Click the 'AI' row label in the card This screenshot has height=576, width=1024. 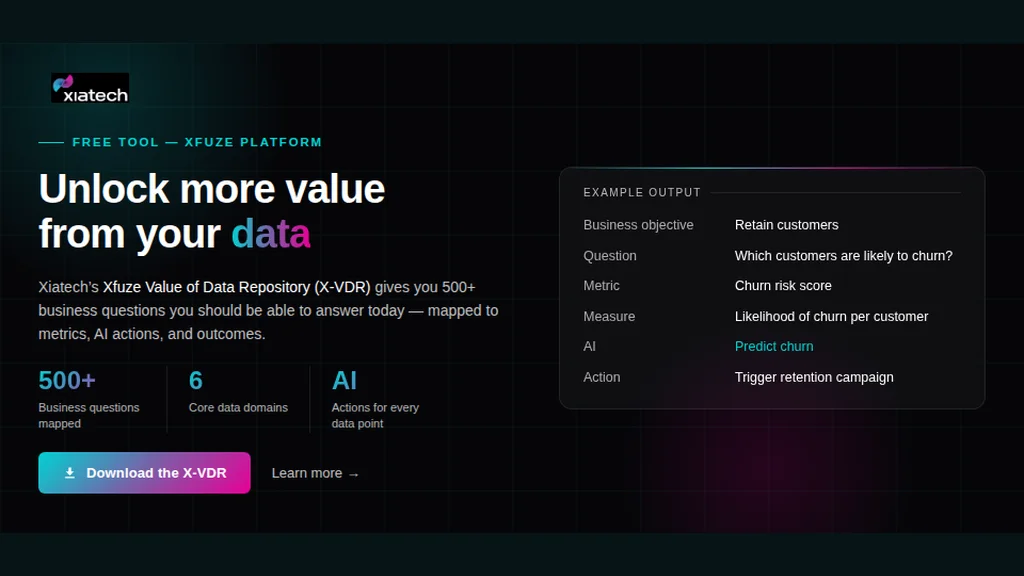pyautogui.click(x=590, y=347)
